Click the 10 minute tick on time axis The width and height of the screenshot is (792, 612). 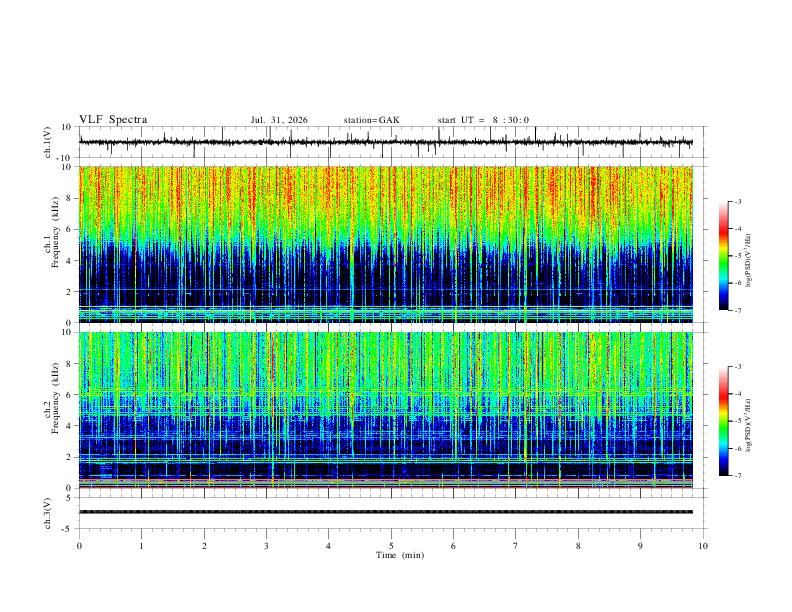click(703, 546)
